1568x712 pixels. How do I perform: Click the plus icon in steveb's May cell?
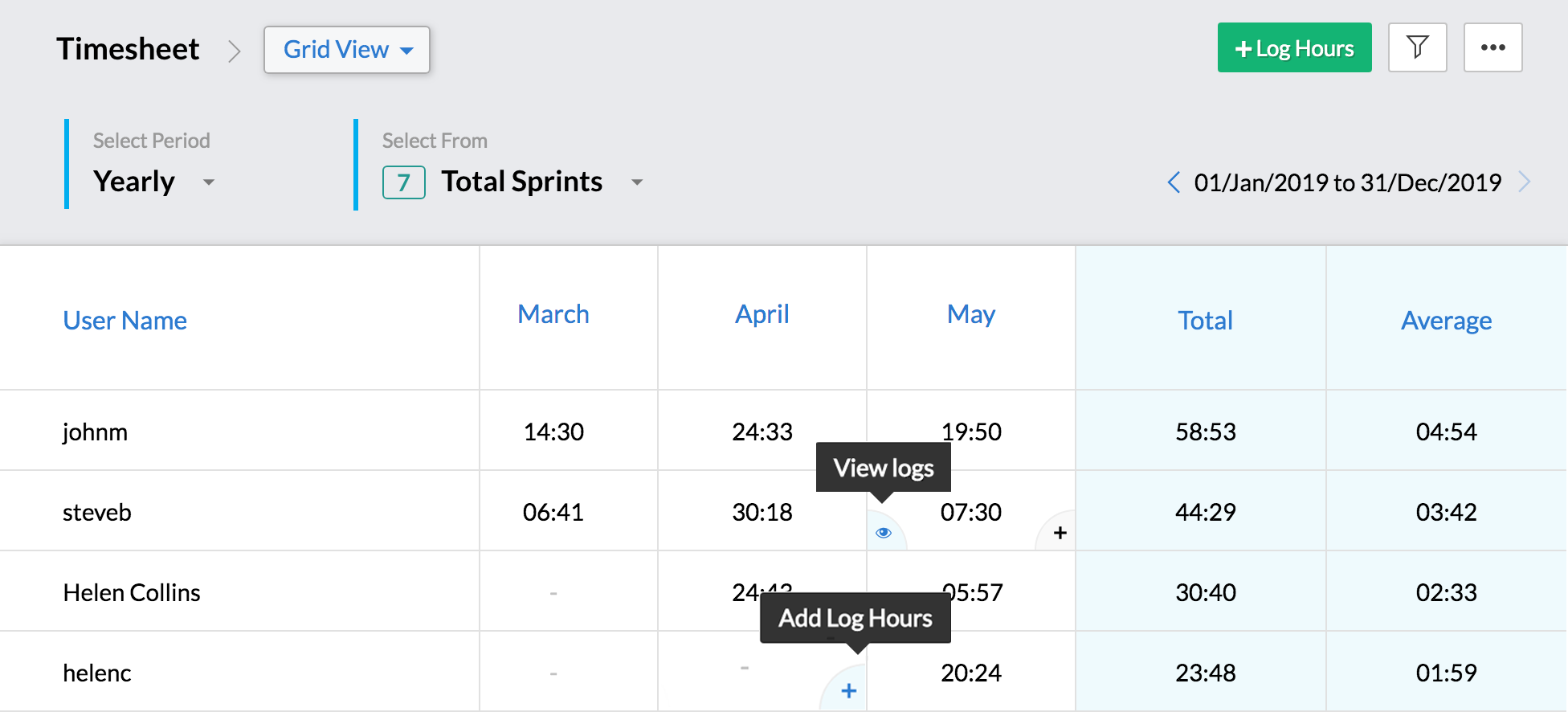(1060, 533)
